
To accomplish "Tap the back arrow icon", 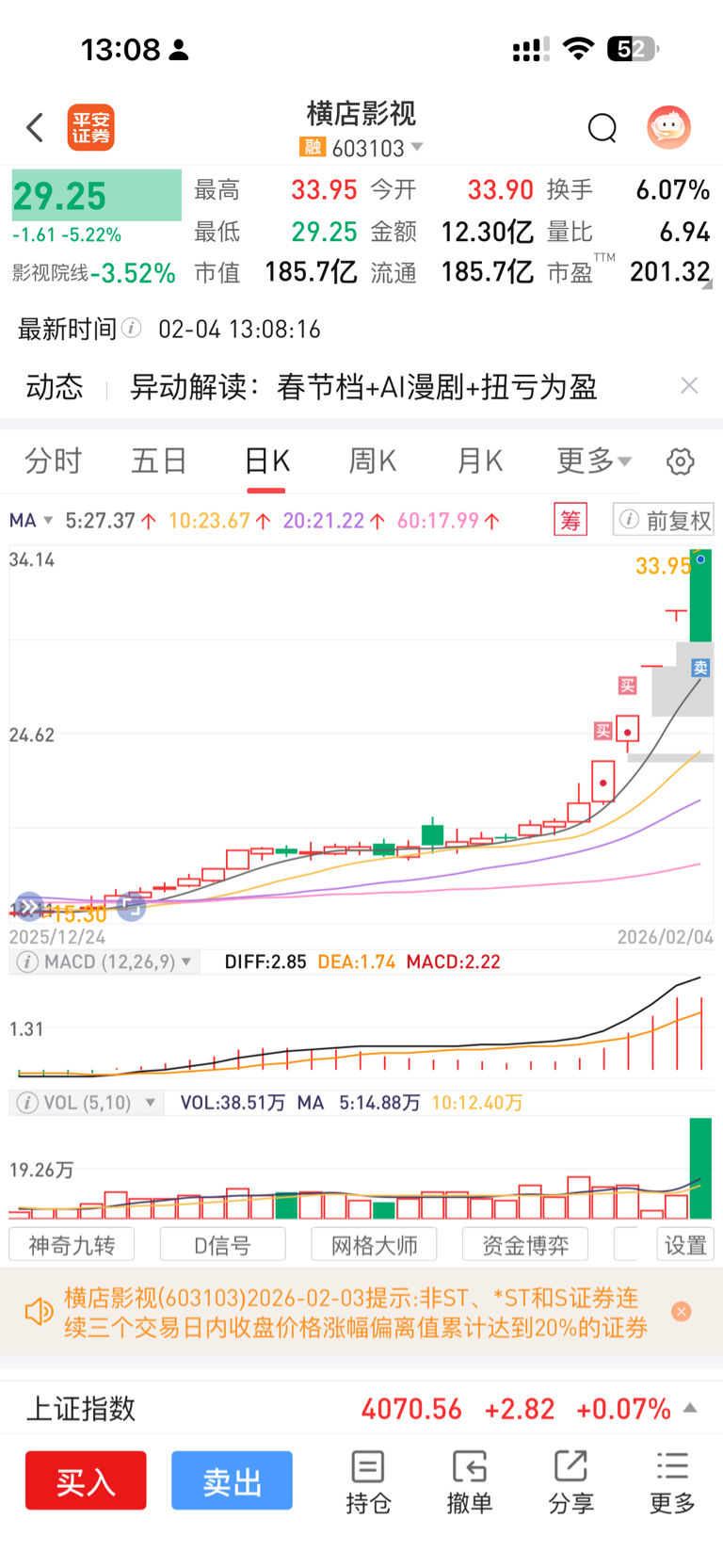I will (x=35, y=127).
